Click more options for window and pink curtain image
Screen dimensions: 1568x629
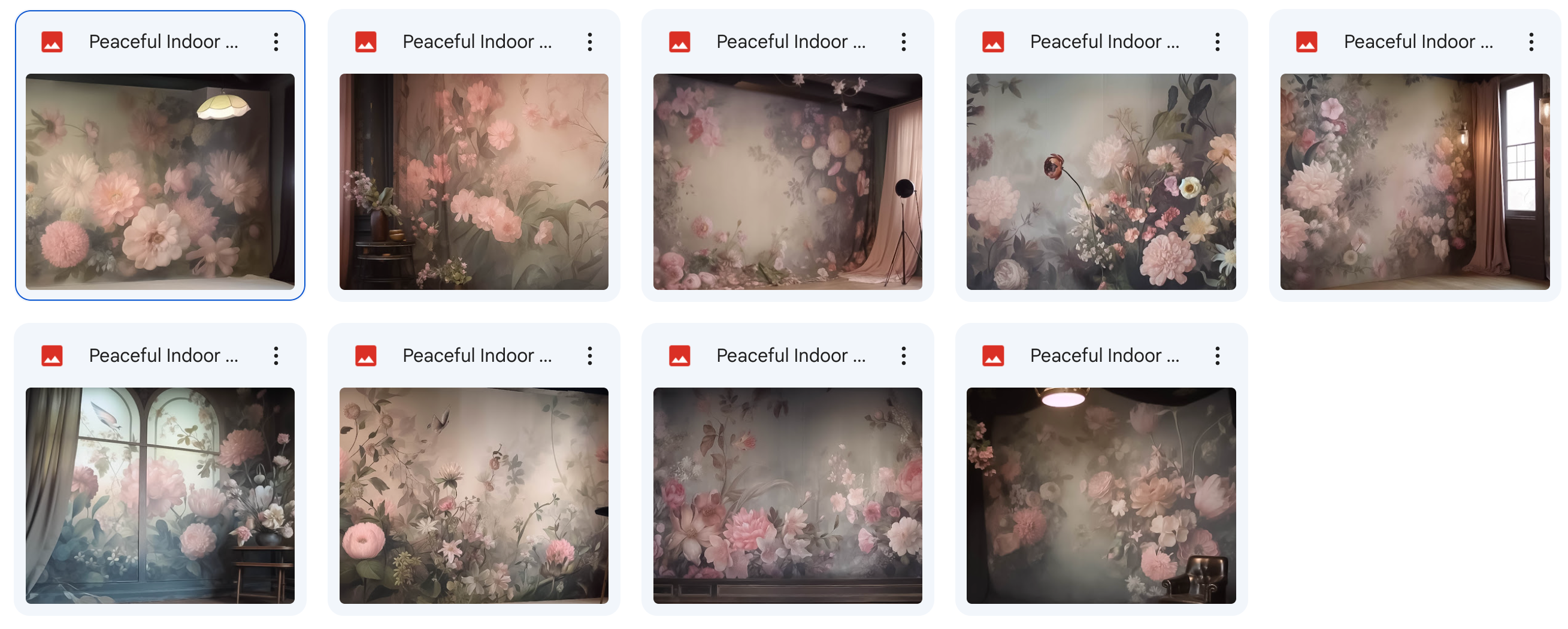(1531, 42)
